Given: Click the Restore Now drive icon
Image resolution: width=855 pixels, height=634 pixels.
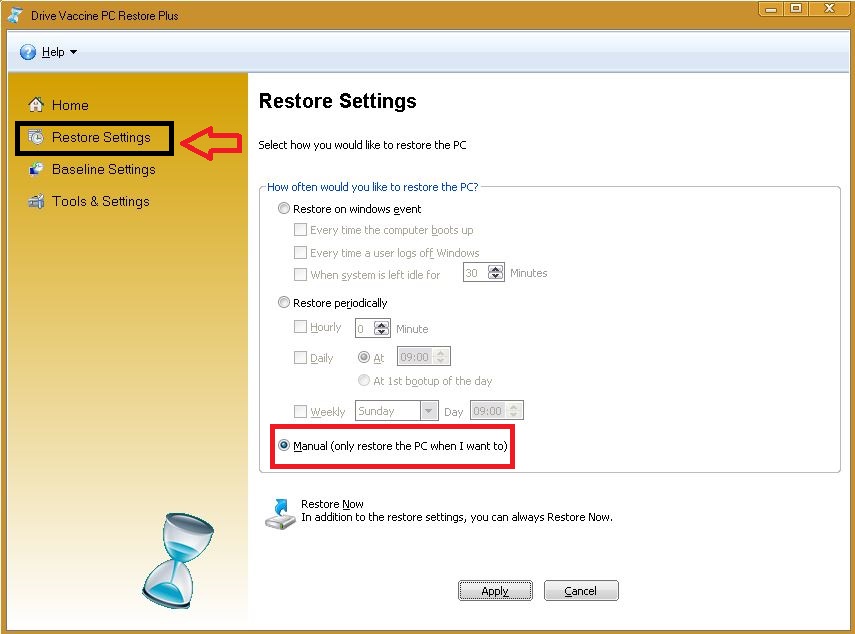Looking at the screenshot, I should point(280,514).
